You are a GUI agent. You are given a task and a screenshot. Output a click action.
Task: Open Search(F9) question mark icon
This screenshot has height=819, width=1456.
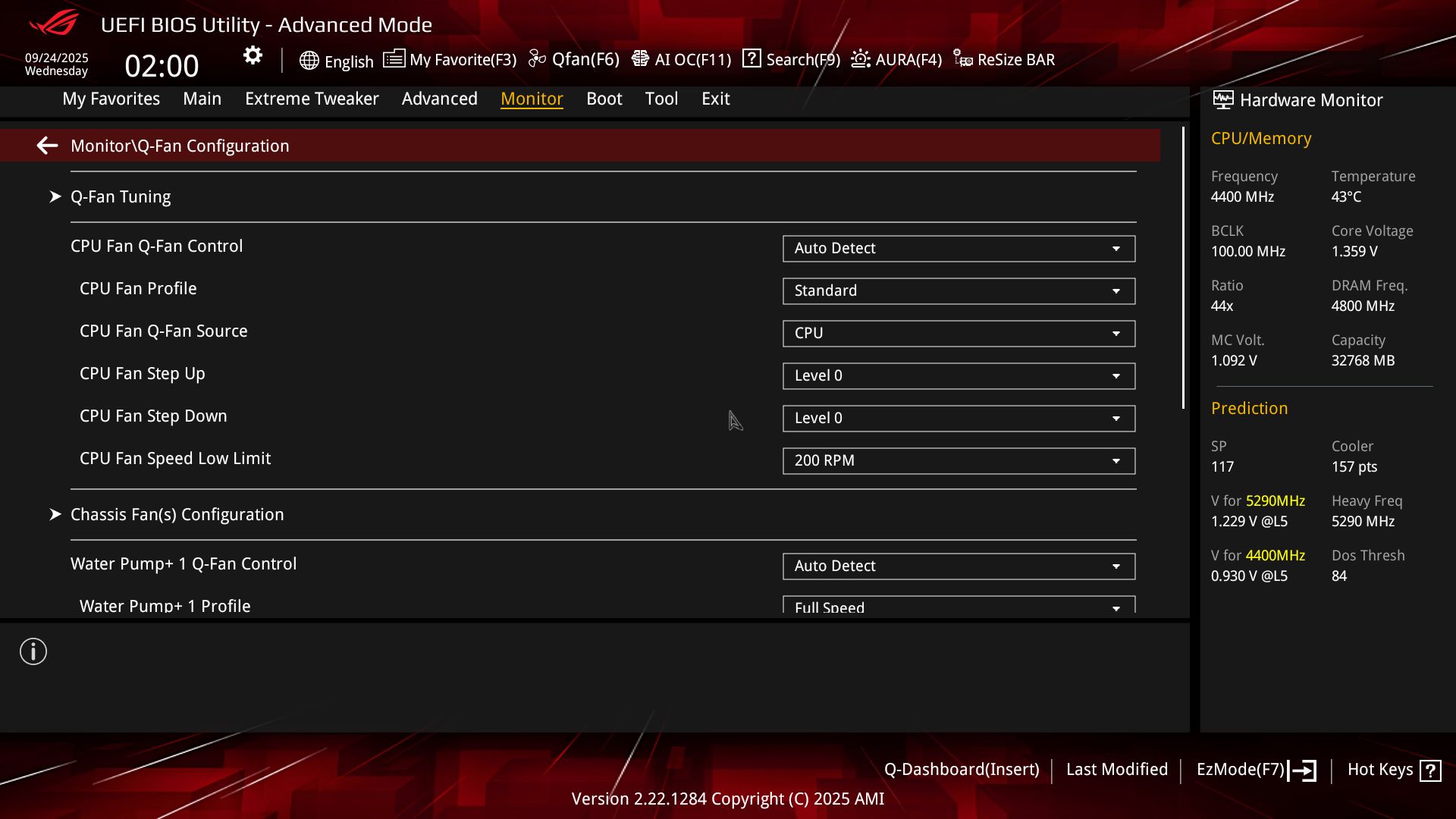click(752, 58)
